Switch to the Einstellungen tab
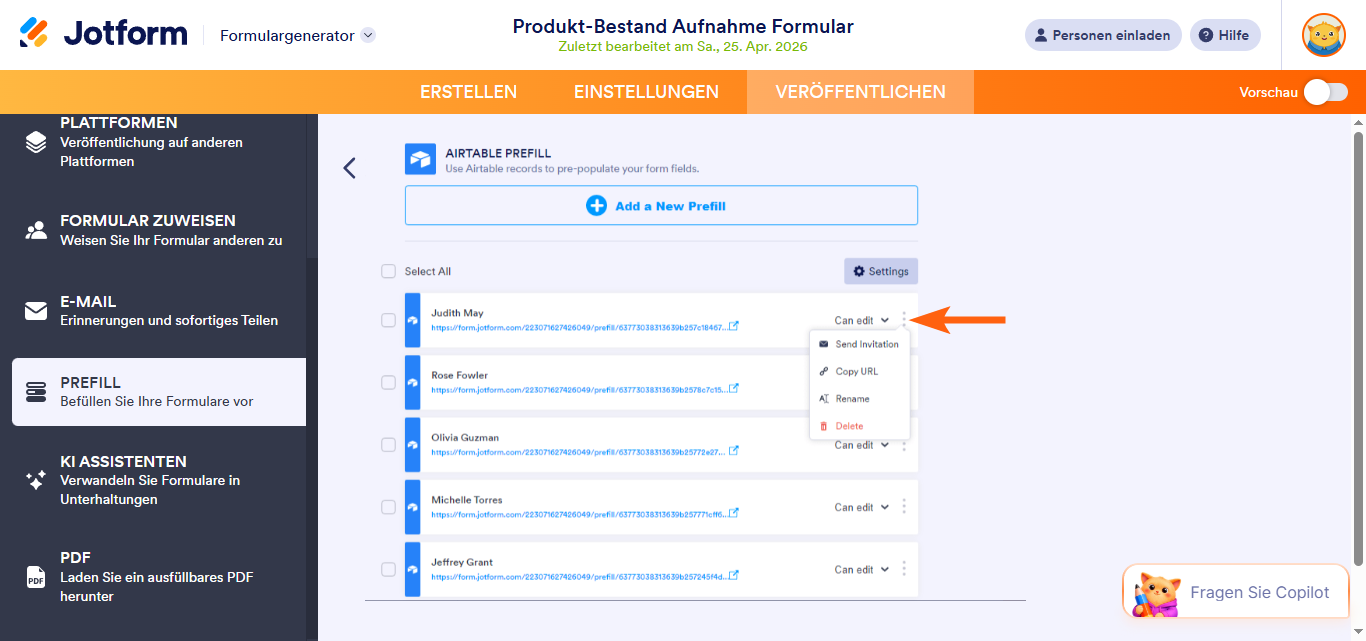 point(646,92)
